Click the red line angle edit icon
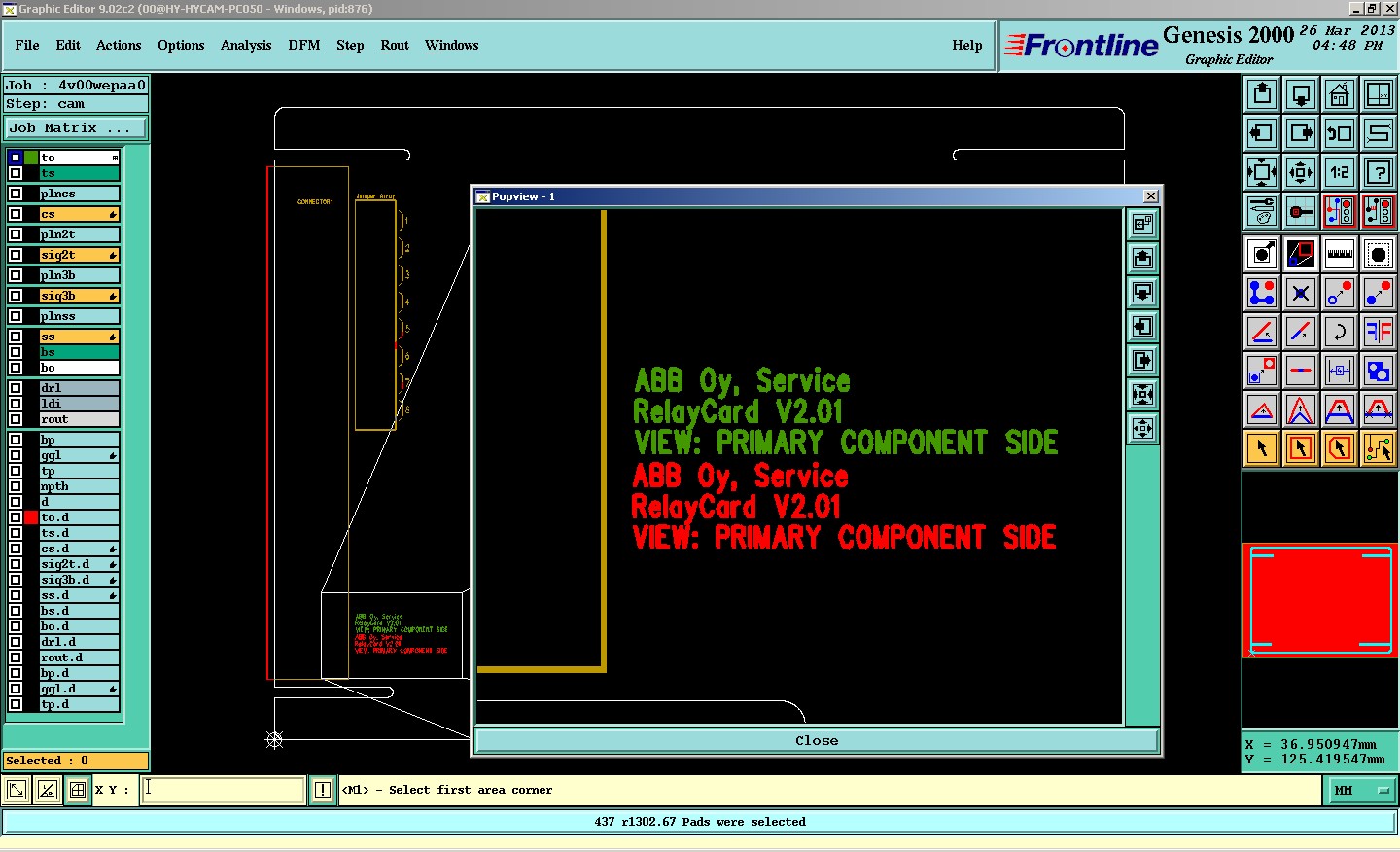 (x=1262, y=332)
